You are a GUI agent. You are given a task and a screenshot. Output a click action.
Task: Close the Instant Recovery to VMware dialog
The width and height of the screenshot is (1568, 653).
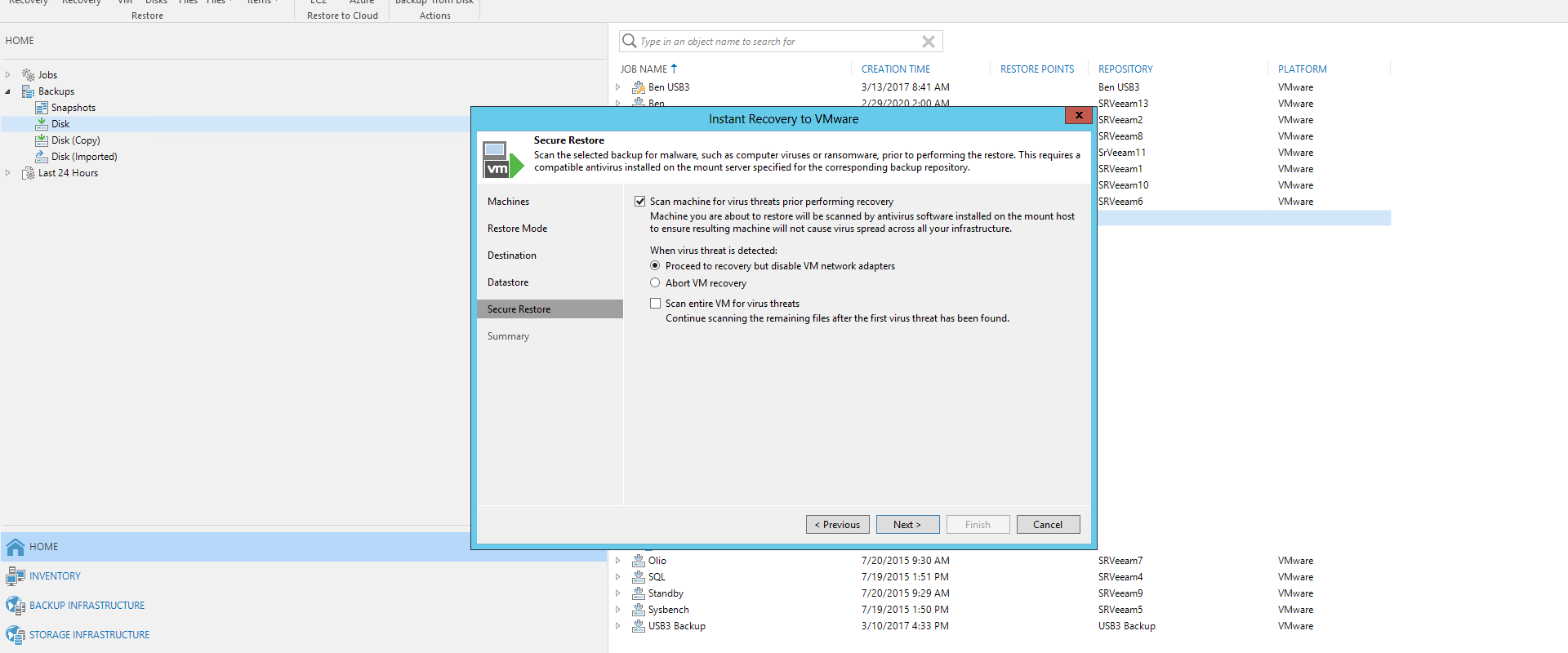(1079, 115)
